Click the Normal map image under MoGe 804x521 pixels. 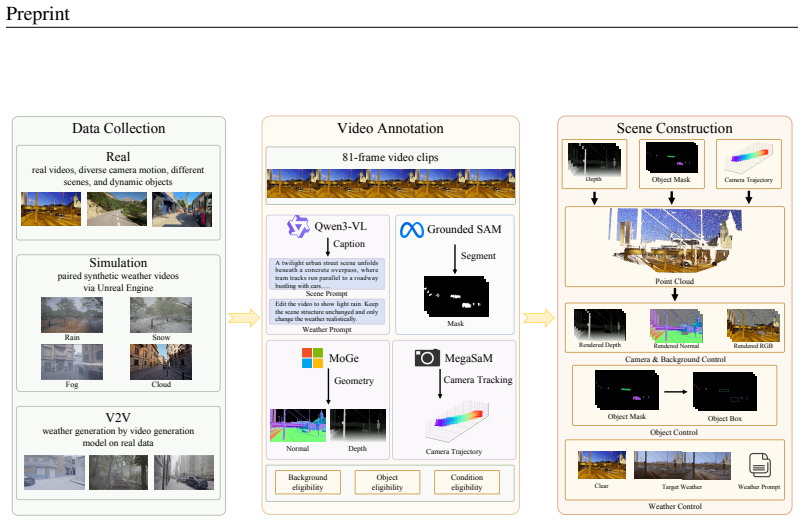(298, 425)
